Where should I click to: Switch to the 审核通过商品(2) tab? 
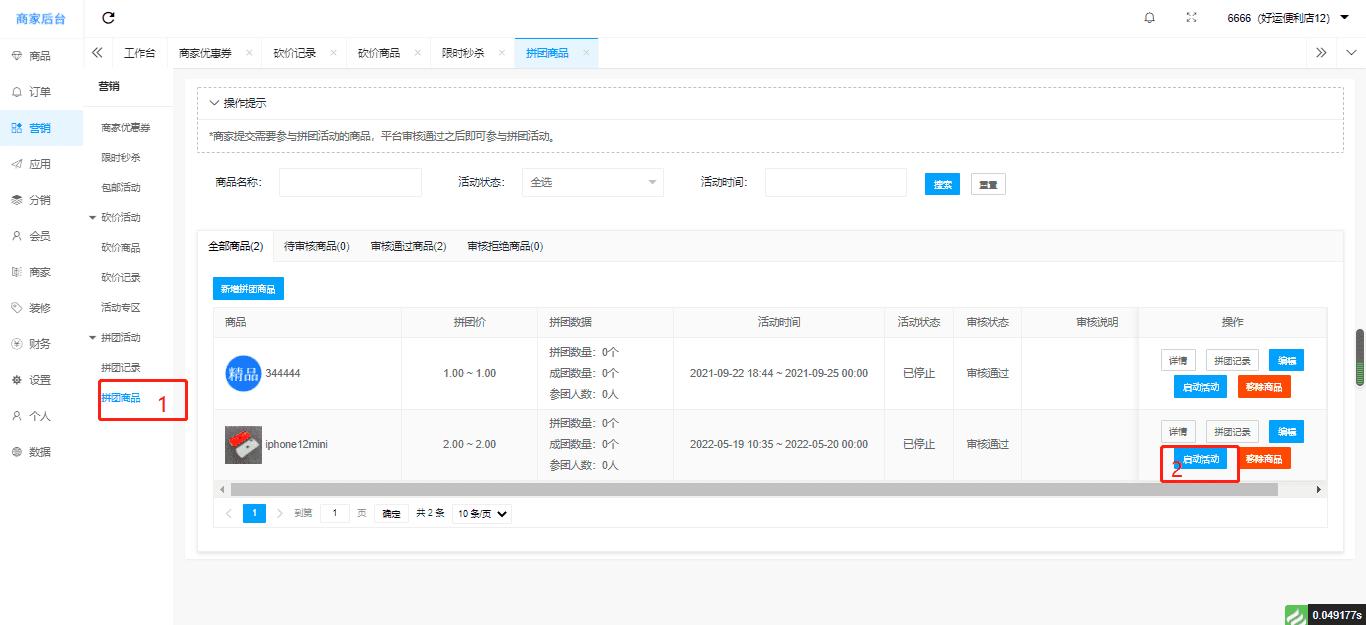(408, 246)
